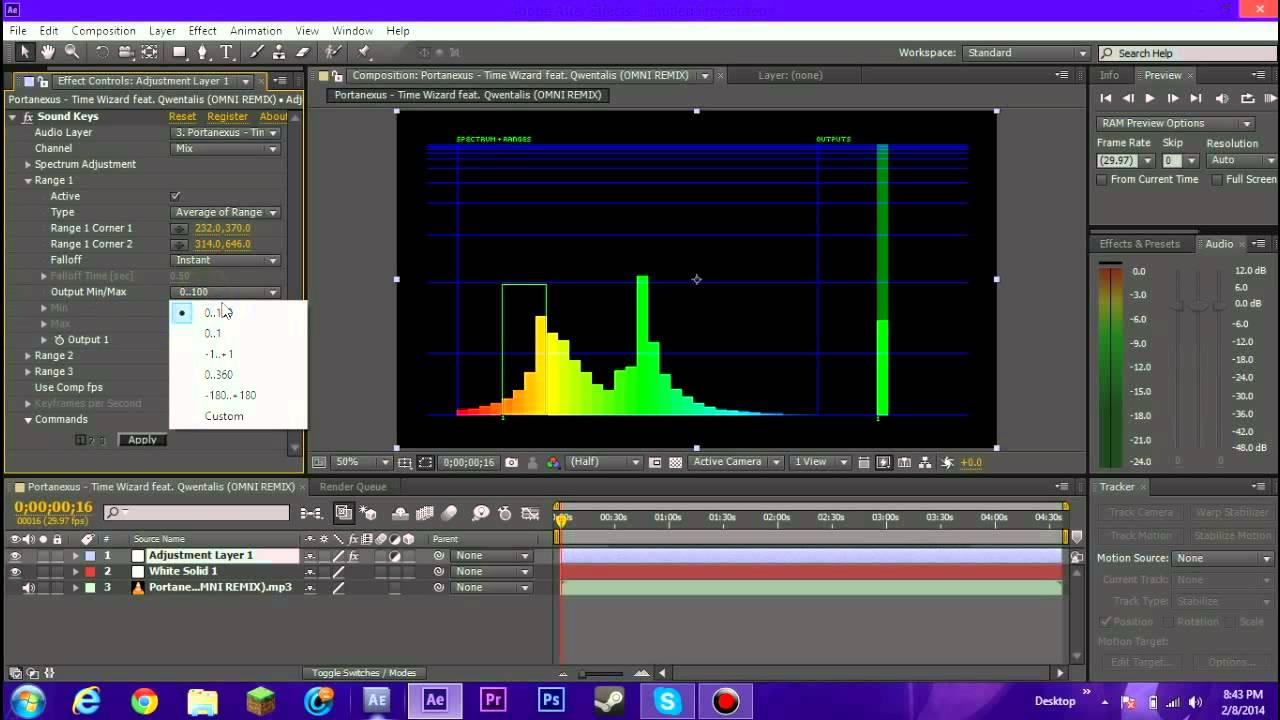
Task: Hide the Adjustment Layer 1 eye
Action: (x=15, y=555)
